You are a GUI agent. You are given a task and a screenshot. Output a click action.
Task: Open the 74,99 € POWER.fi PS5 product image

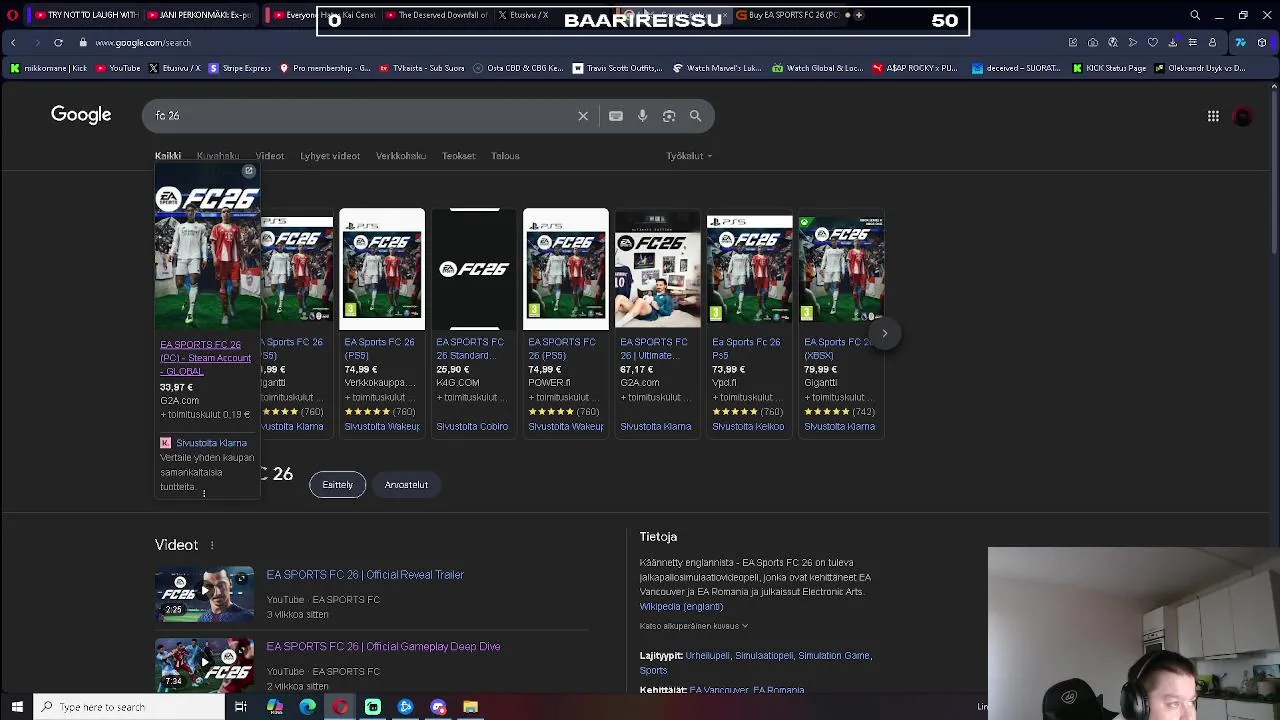pyautogui.click(x=566, y=269)
